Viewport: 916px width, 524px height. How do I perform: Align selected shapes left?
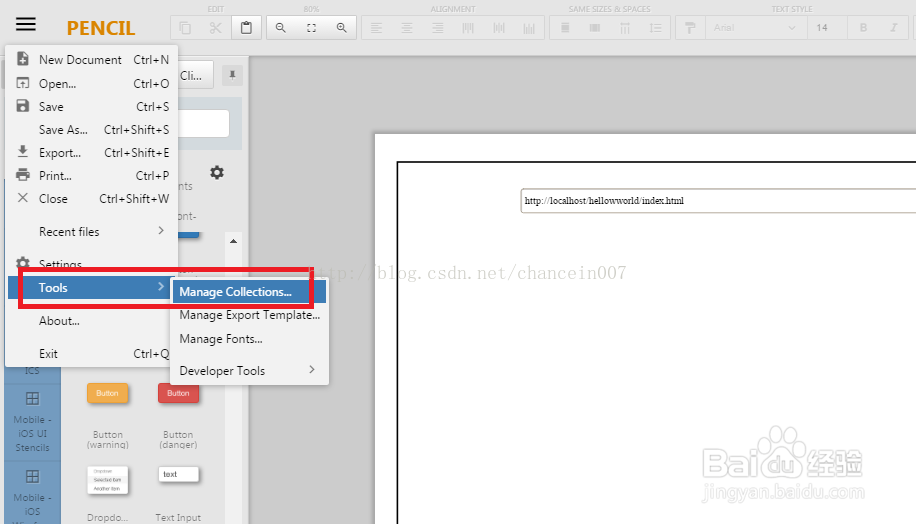(x=376, y=27)
